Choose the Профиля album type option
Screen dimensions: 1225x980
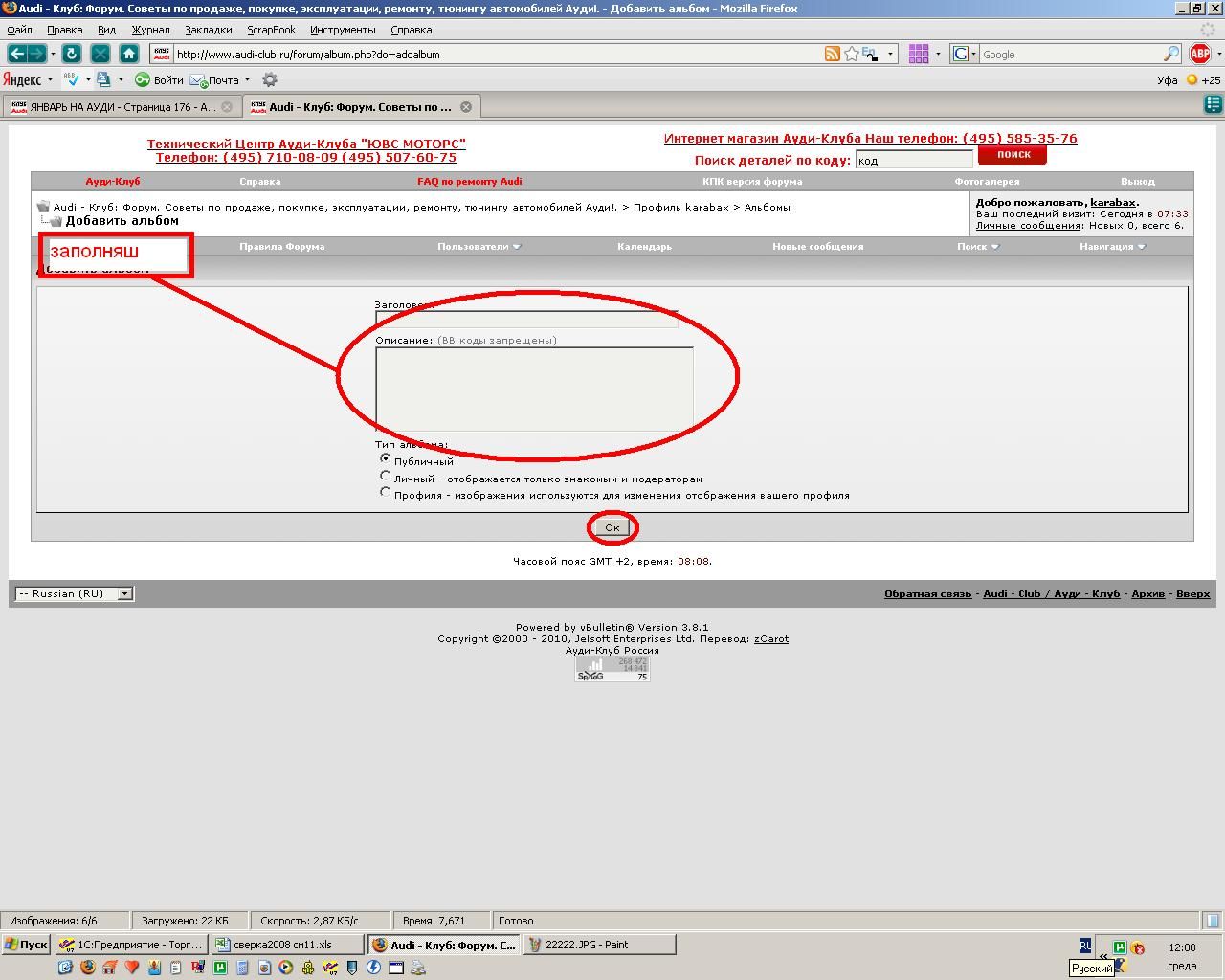click(386, 492)
